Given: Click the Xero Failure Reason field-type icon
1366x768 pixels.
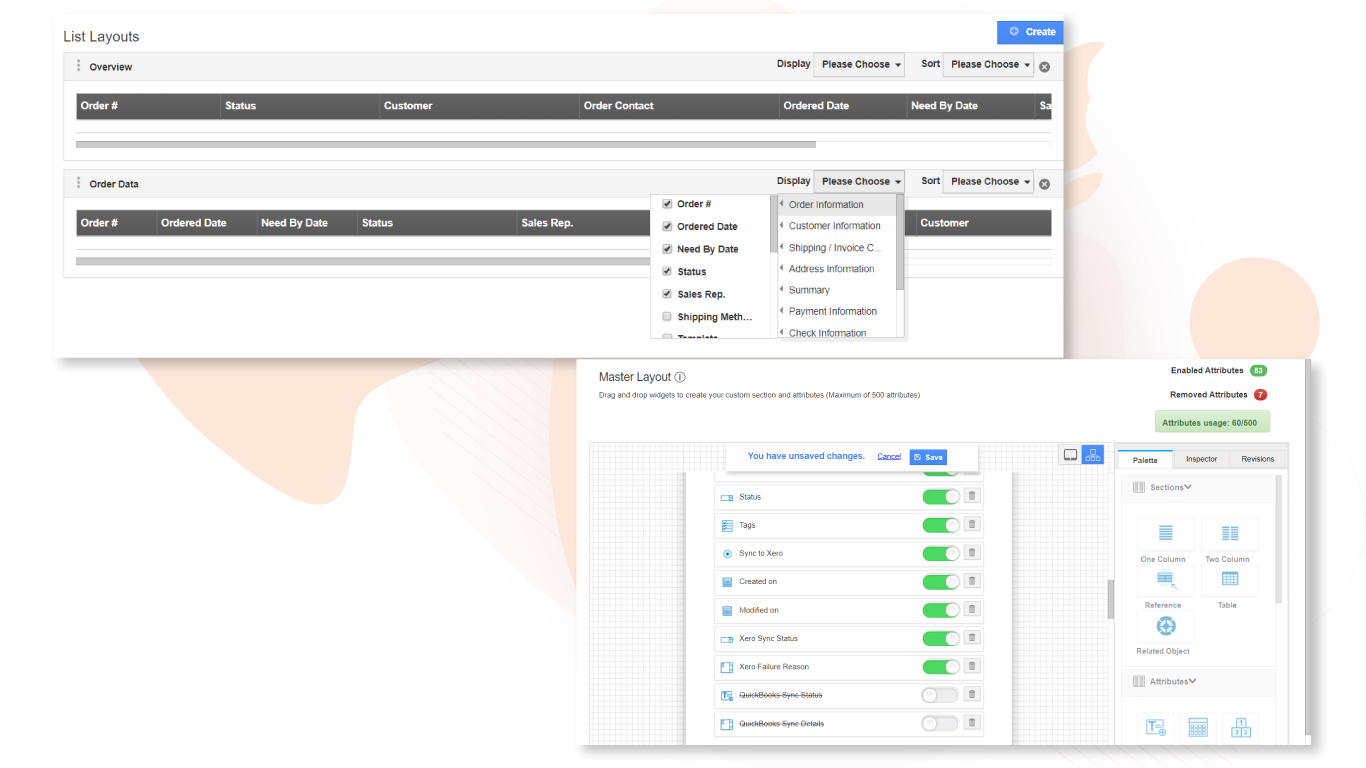Looking at the screenshot, I should click(727, 667).
